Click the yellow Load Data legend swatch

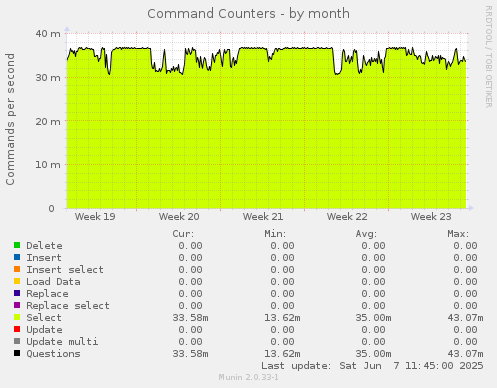[x=17, y=281]
